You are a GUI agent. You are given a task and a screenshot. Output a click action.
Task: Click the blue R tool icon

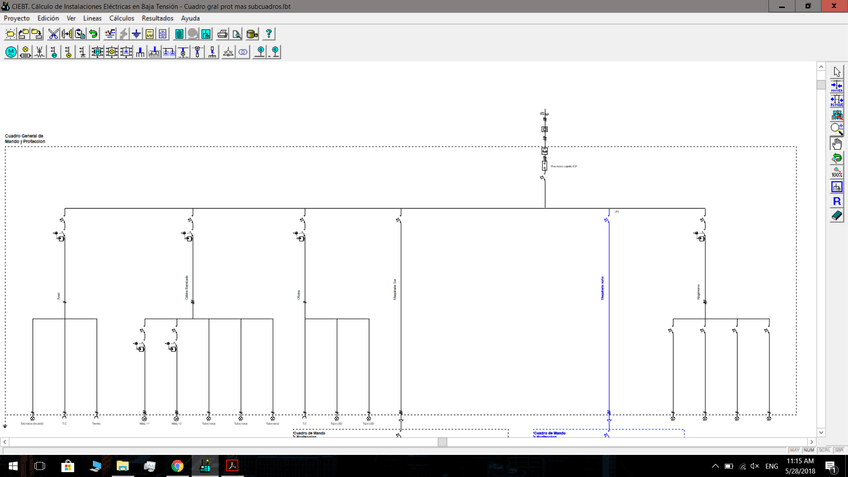837,201
